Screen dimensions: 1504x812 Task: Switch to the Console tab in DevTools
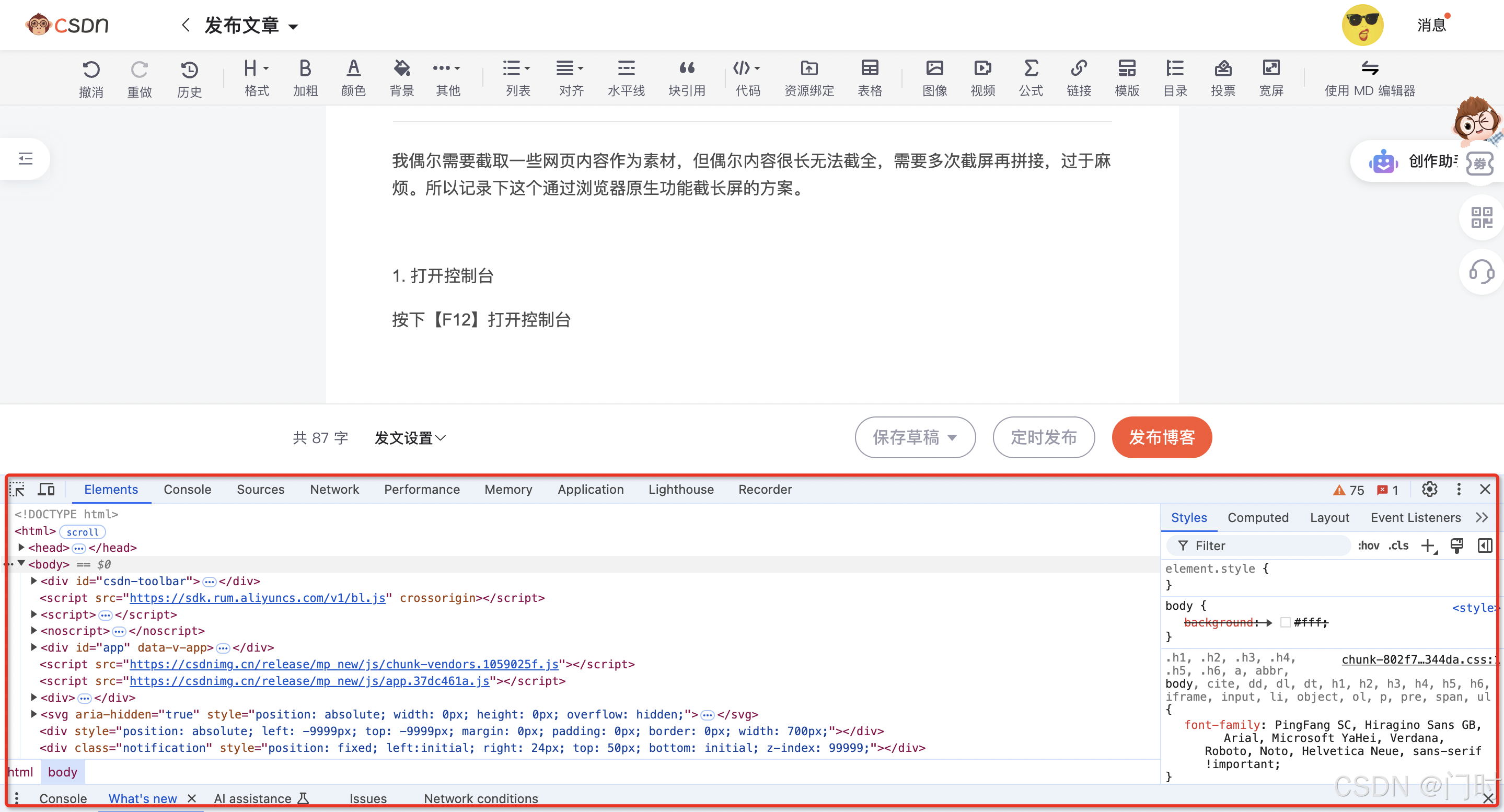point(188,489)
